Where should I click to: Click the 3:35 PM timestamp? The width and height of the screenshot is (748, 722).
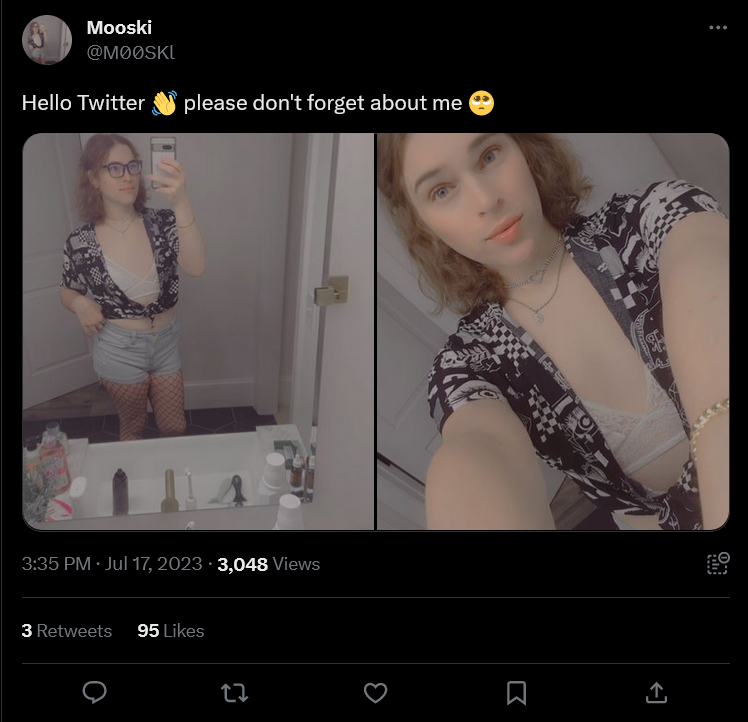(x=56, y=564)
